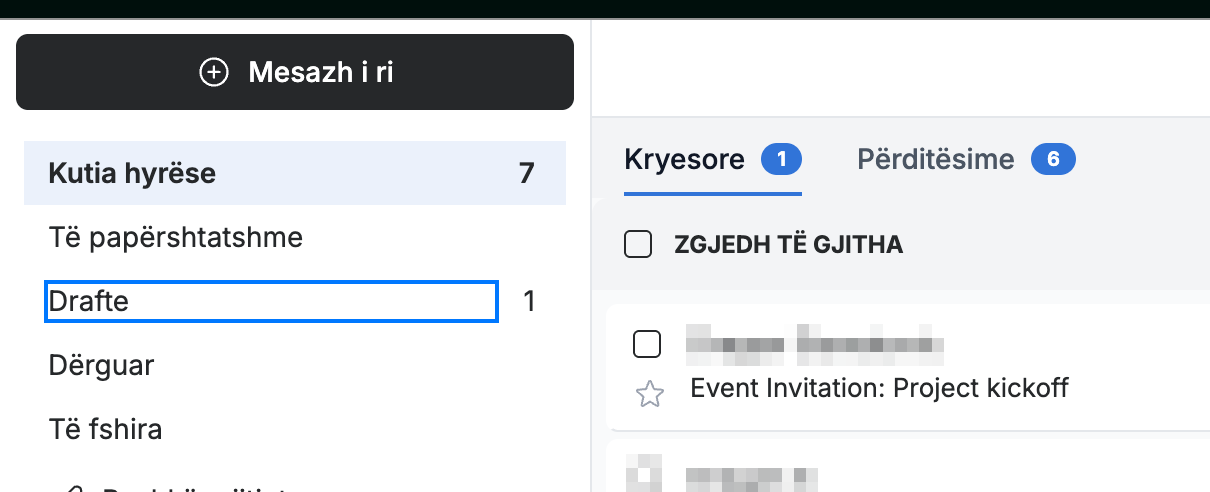Image resolution: width=1210 pixels, height=492 pixels.
Task: Click the blurred sender name of first email
Action: click(815, 344)
